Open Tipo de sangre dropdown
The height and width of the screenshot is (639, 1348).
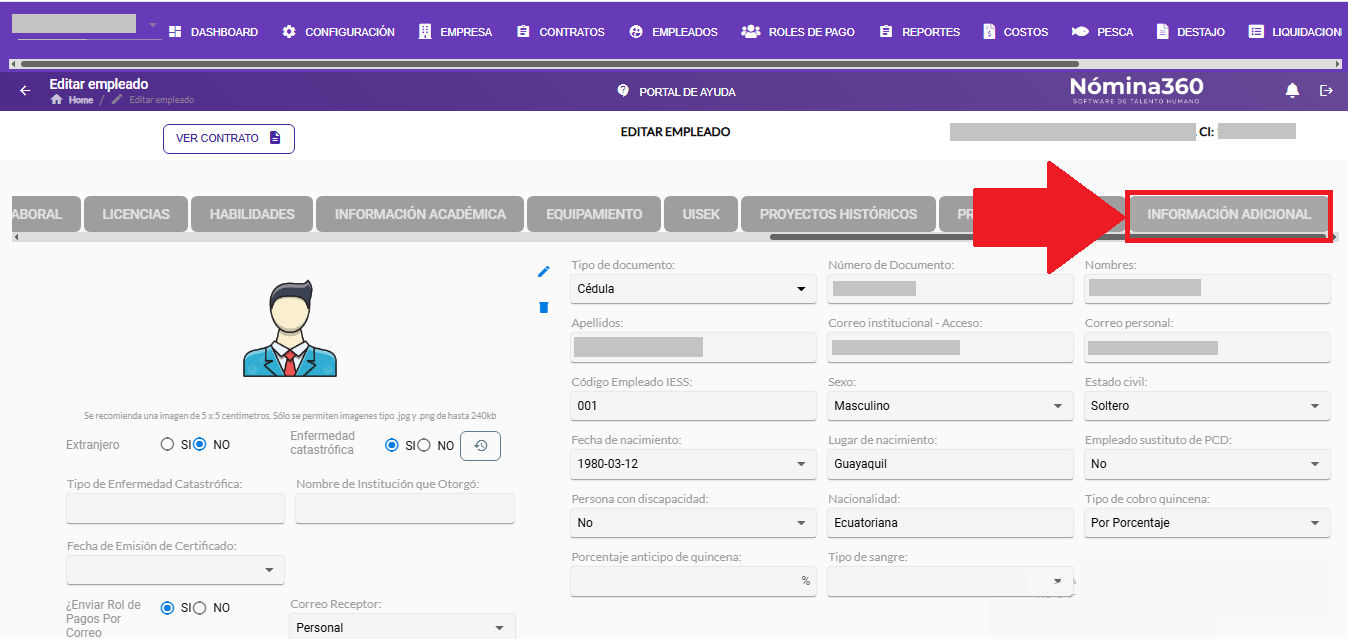pos(951,581)
